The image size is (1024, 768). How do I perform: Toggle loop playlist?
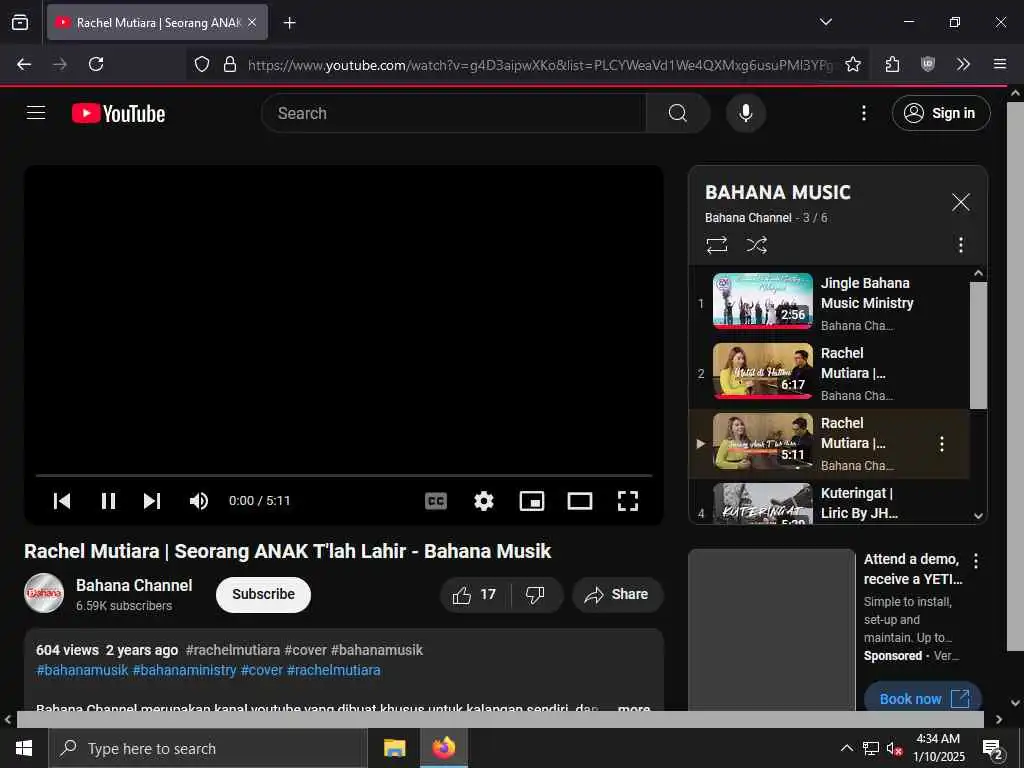click(716, 245)
